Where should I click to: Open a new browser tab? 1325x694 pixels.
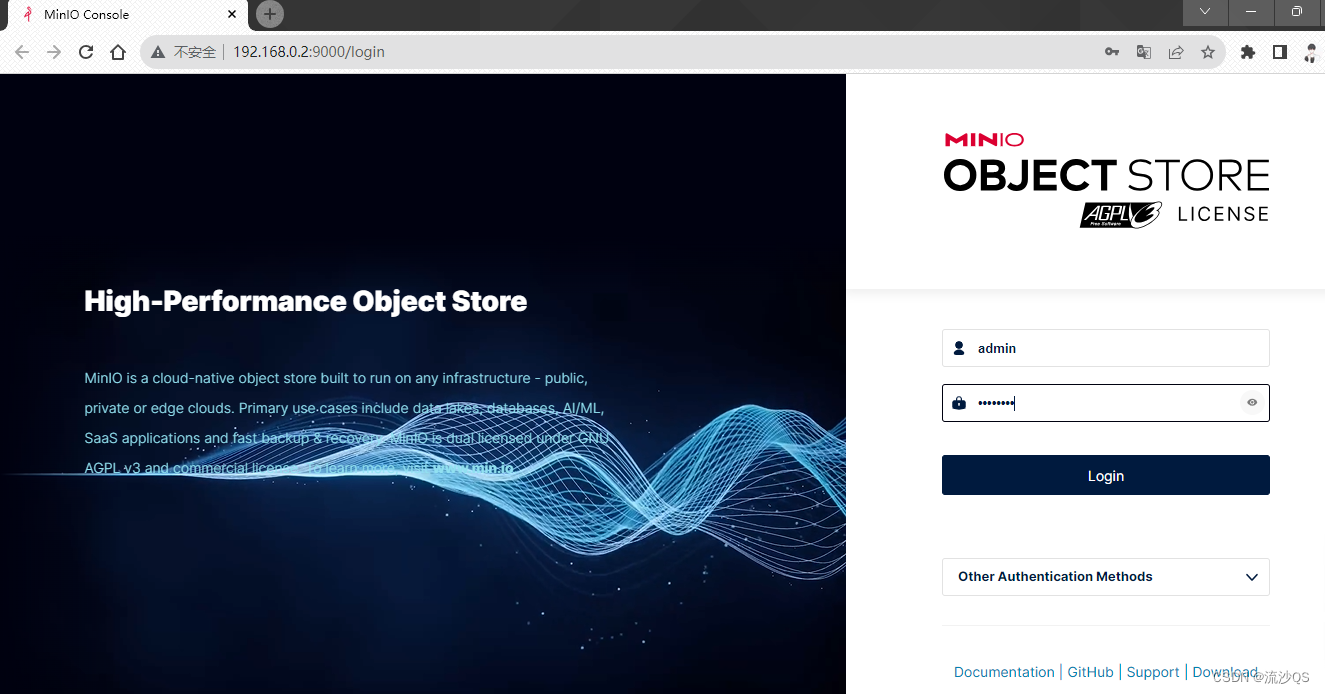click(270, 14)
